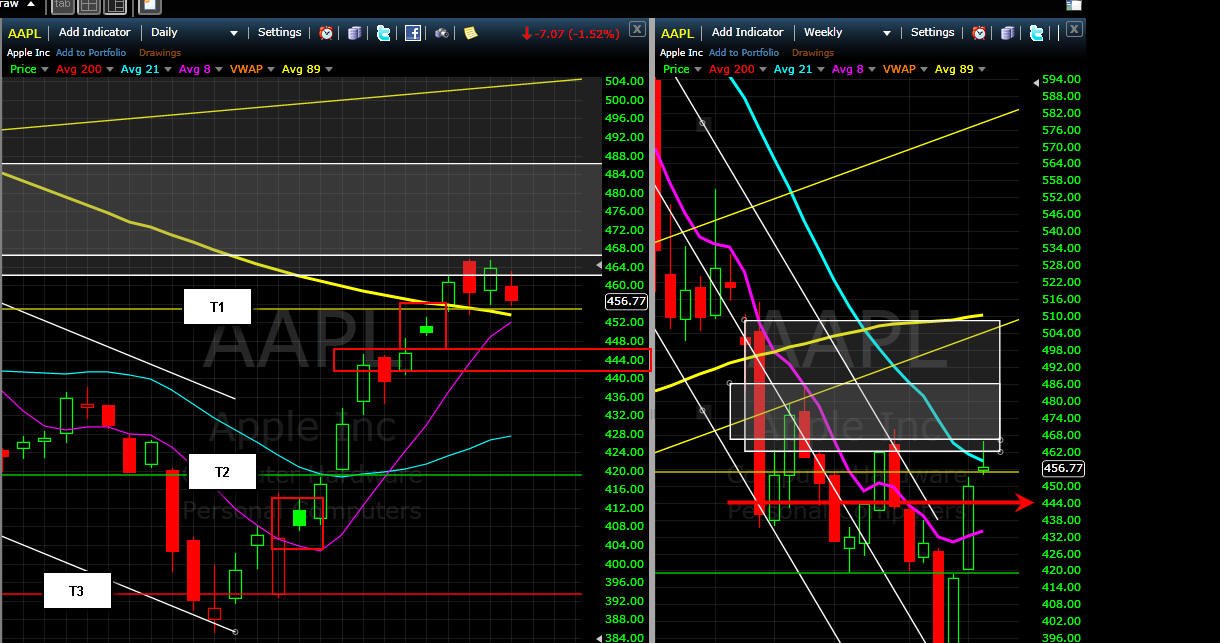Click AAPL ticker symbol in Daily chart
The width and height of the screenshot is (1220, 643).
(24, 33)
